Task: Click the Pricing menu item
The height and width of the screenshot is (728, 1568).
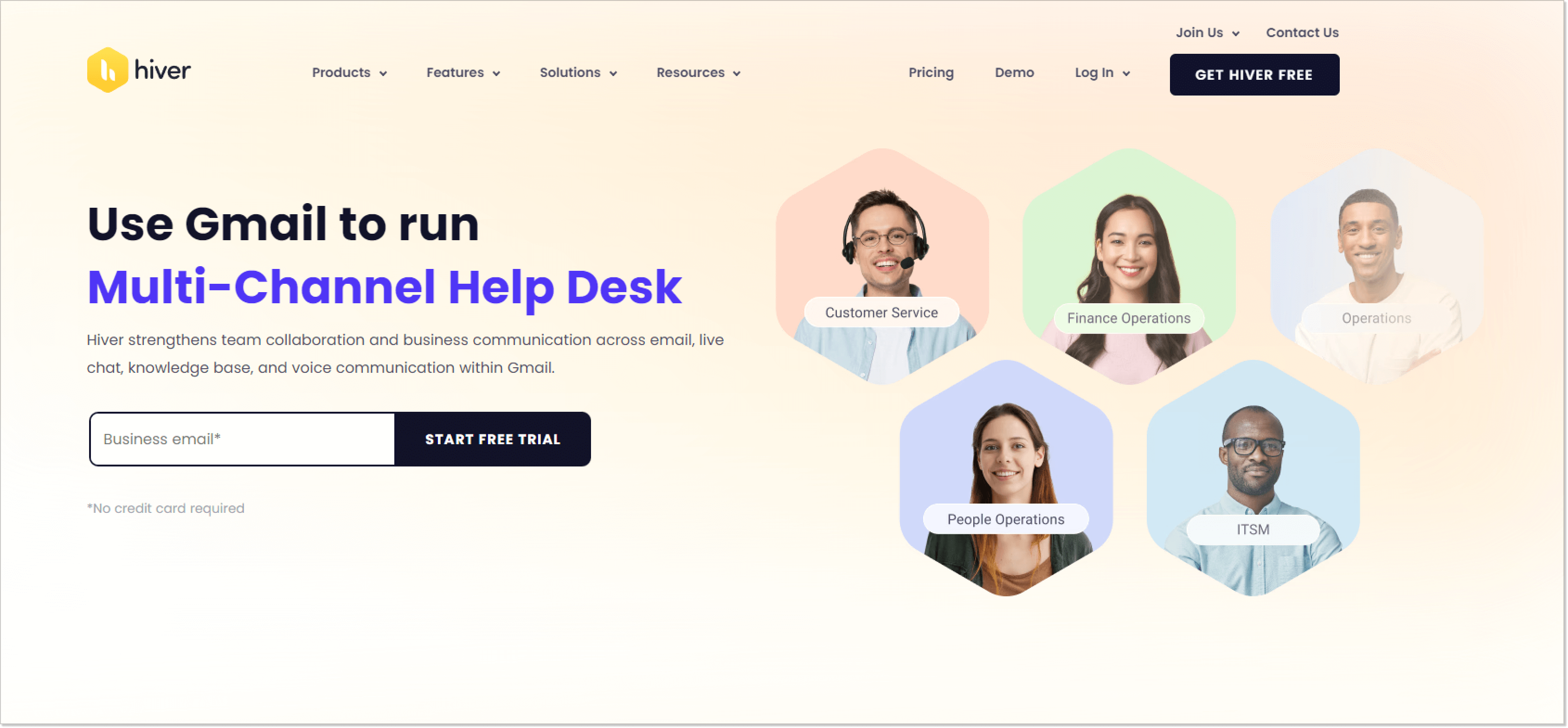Action: coord(930,72)
